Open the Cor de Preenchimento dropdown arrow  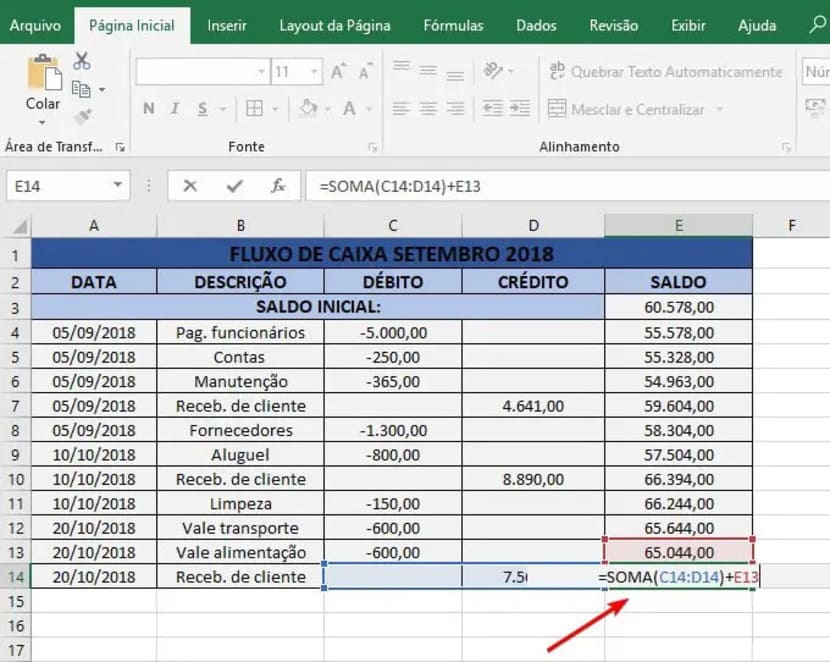tap(328, 108)
